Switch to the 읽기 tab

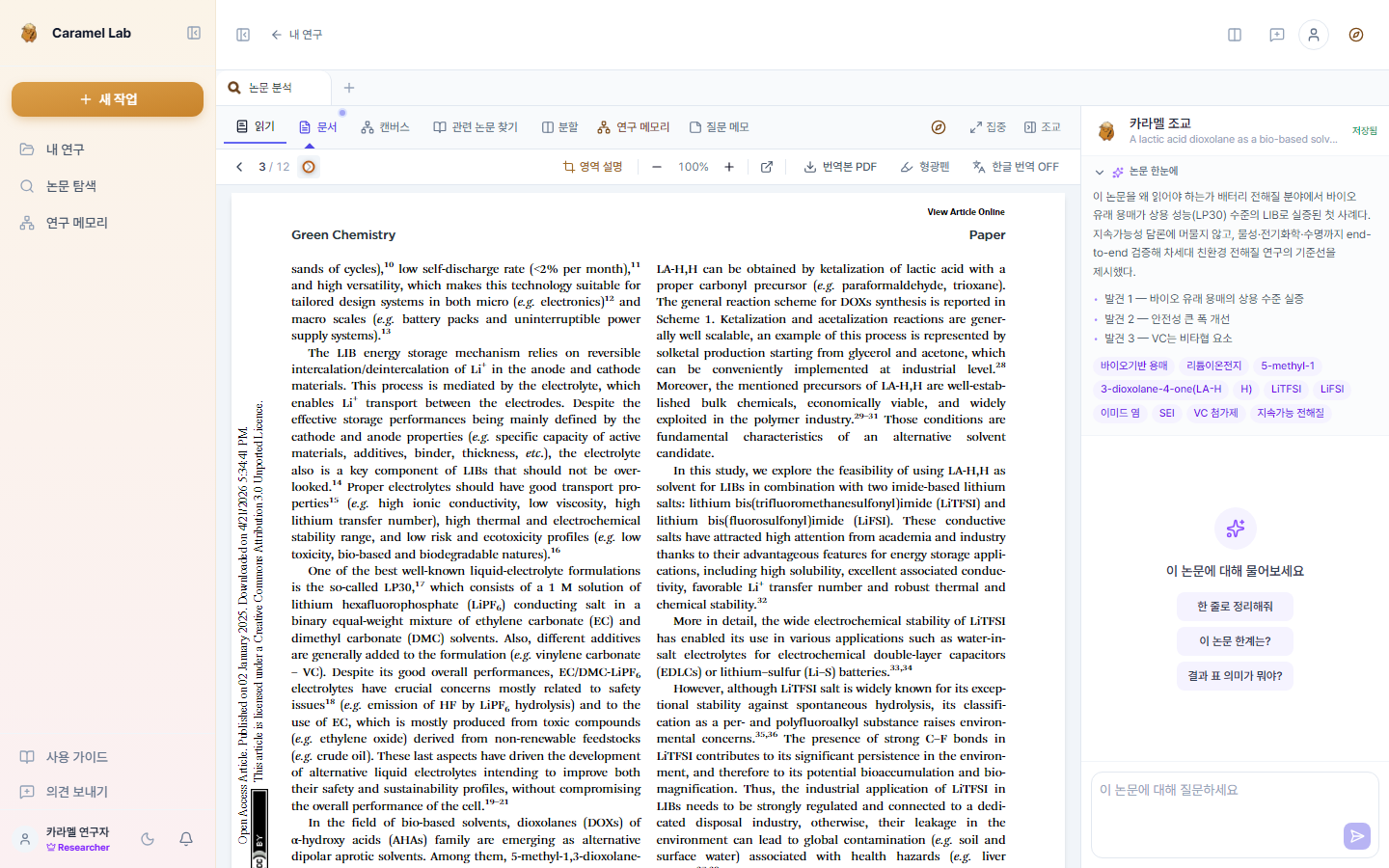coord(256,126)
